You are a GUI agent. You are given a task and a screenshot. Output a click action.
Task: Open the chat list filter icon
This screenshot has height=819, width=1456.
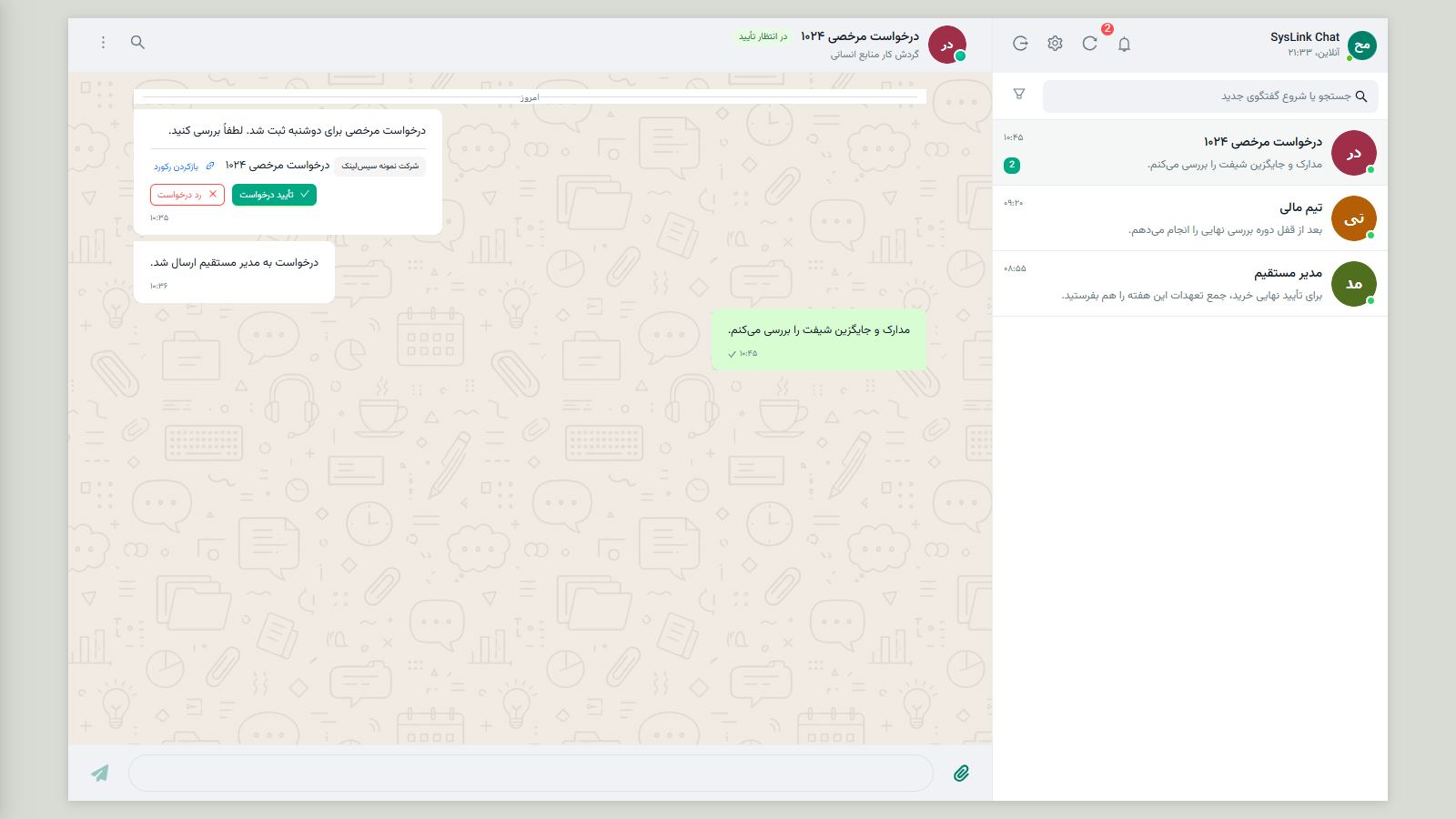tap(1019, 94)
